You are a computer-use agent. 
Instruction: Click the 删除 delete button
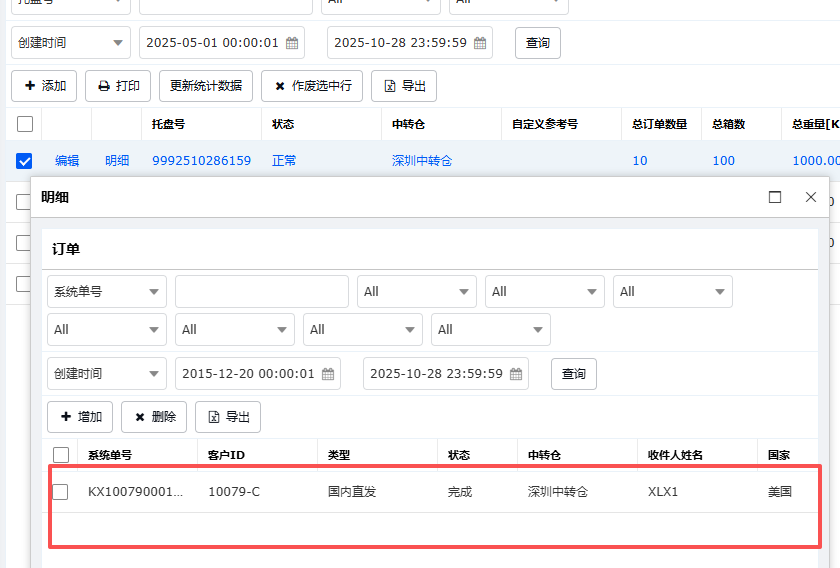(155, 417)
